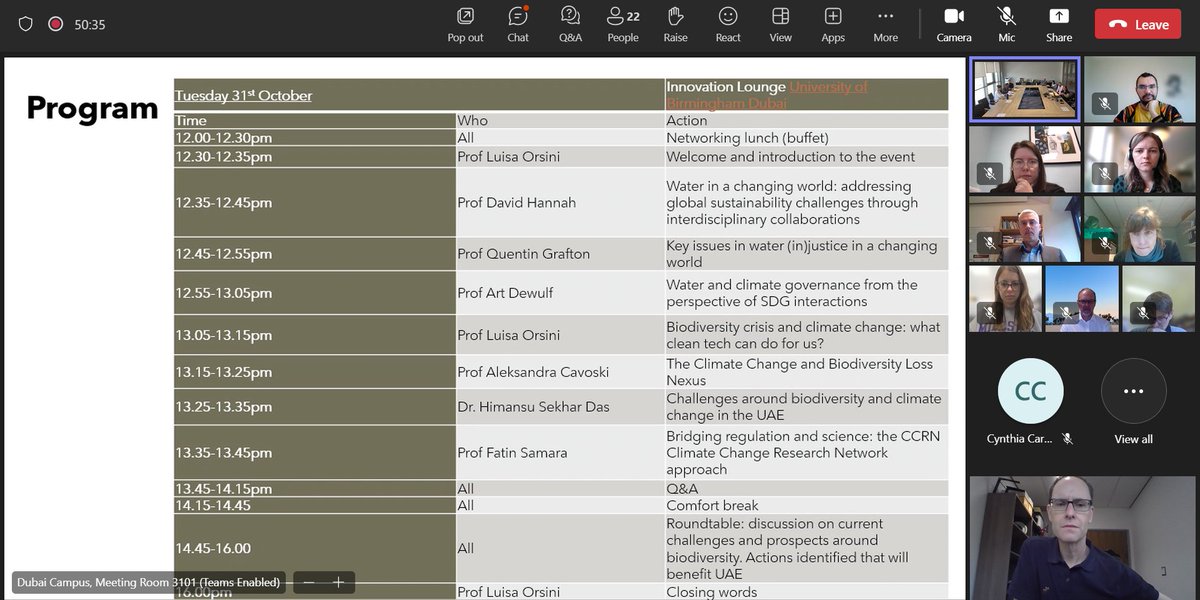Open the Chat panel
This screenshot has height=600, width=1200.
click(518, 25)
